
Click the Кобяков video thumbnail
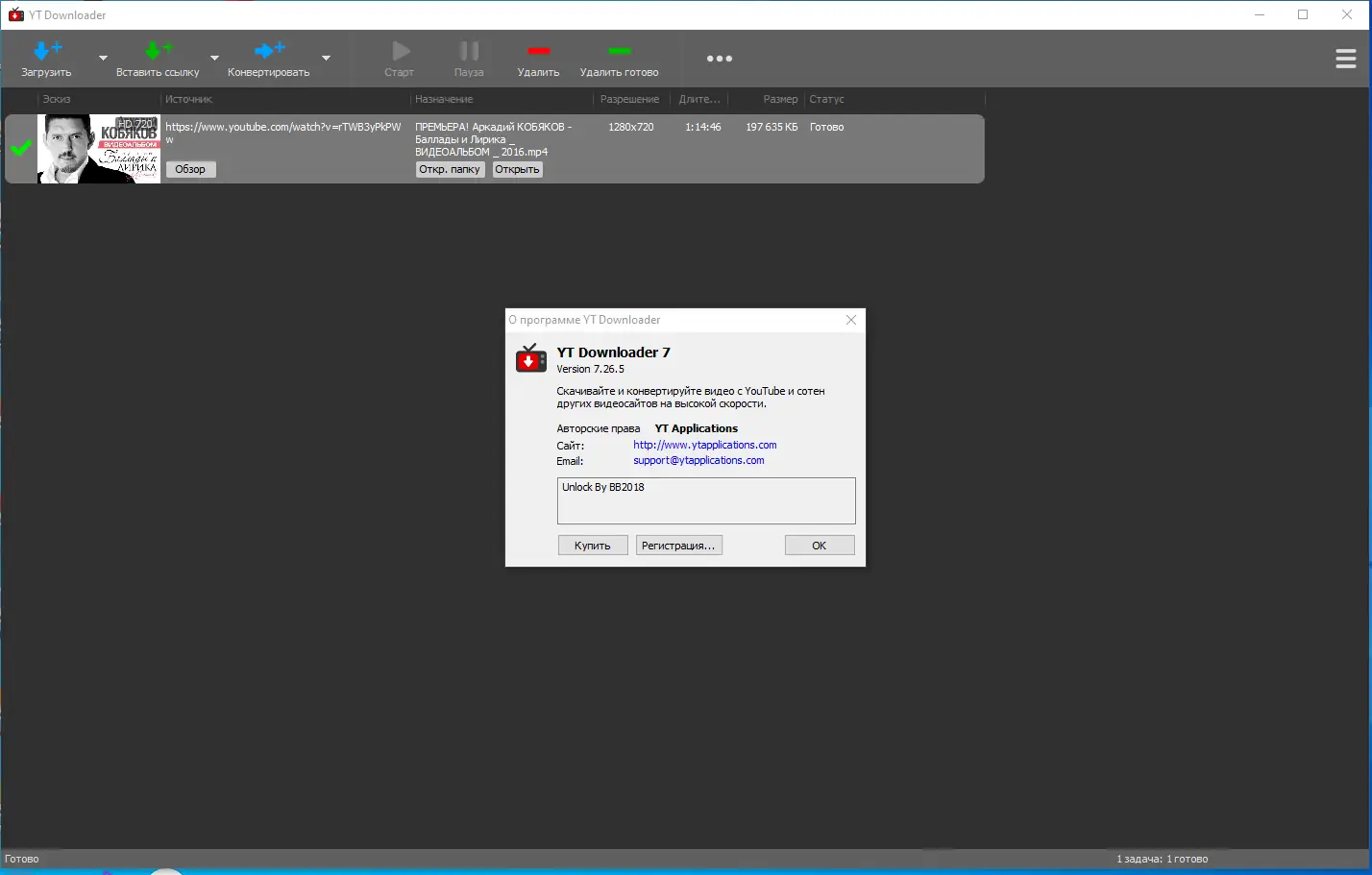(99, 149)
